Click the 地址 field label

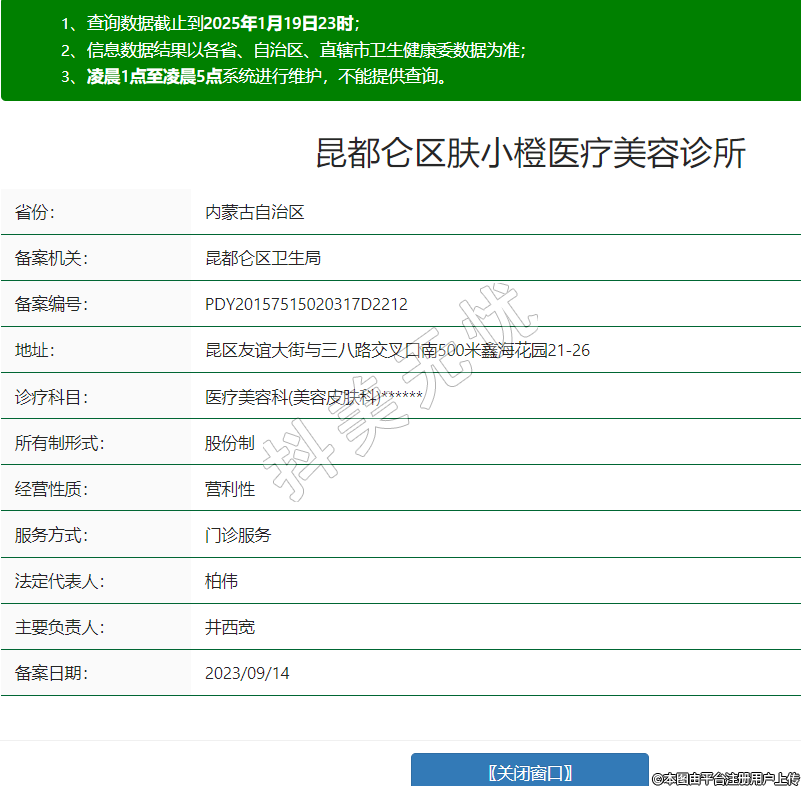pos(35,350)
